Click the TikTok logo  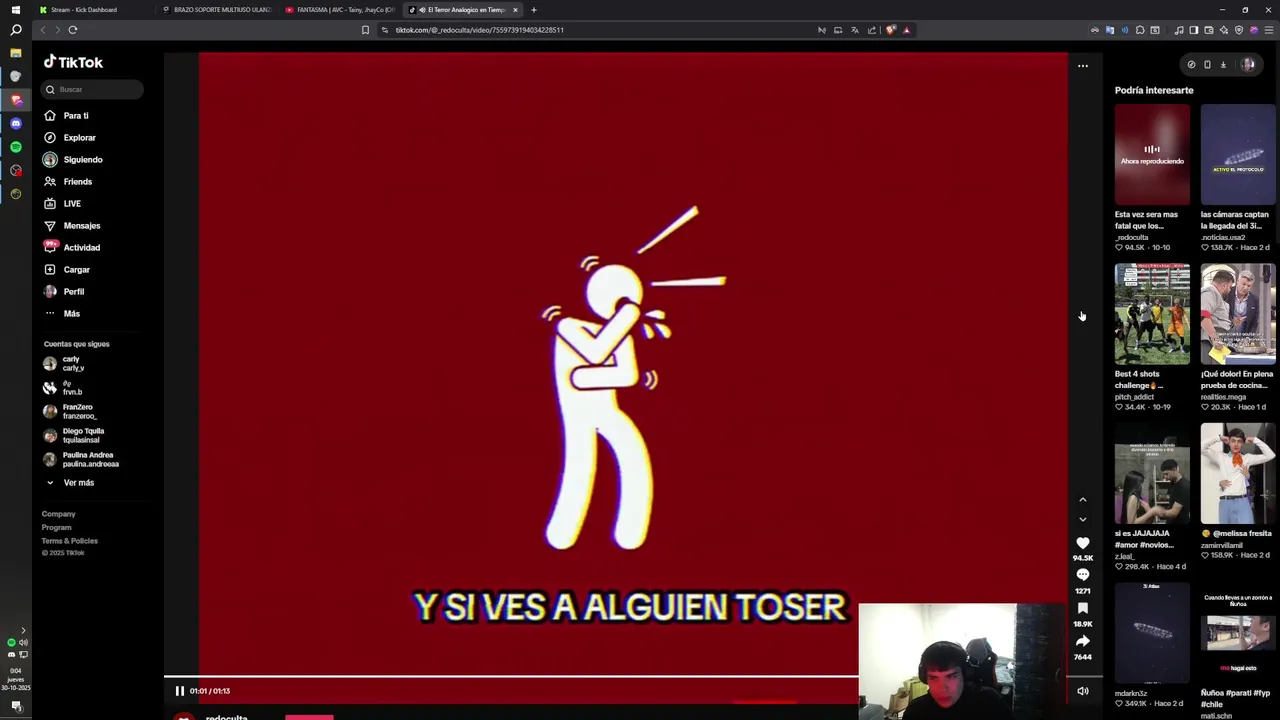(73, 62)
